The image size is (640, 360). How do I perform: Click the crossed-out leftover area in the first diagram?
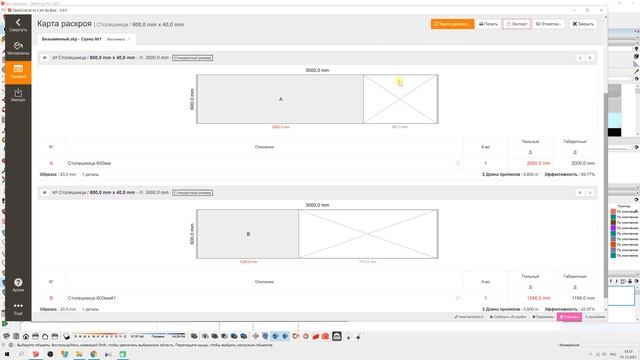(x=400, y=99)
